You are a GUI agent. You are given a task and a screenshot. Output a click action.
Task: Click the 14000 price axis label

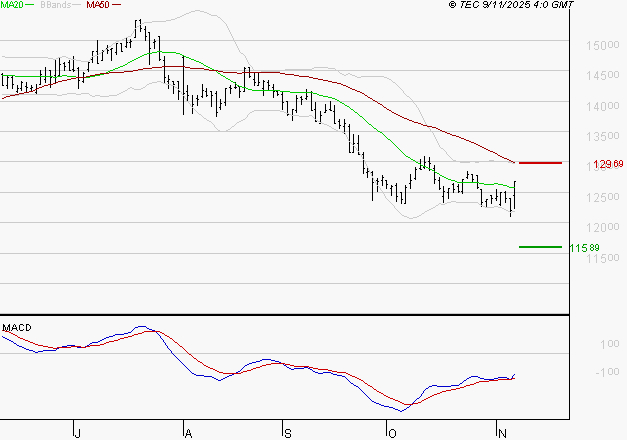coord(603,106)
